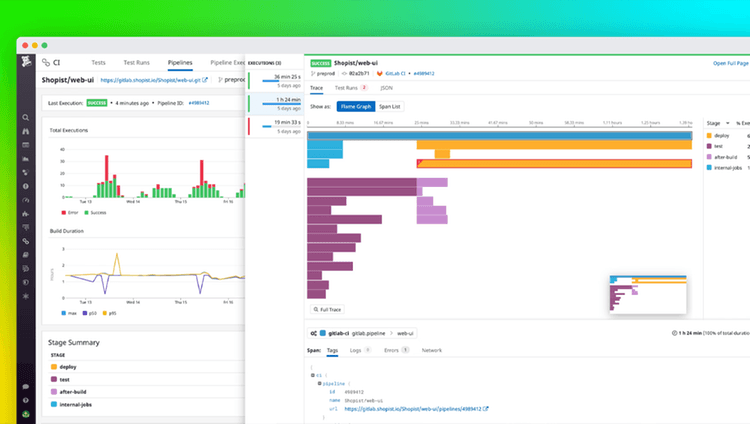Open the gauge icon in the sidebar

pyautogui.click(x=26, y=200)
